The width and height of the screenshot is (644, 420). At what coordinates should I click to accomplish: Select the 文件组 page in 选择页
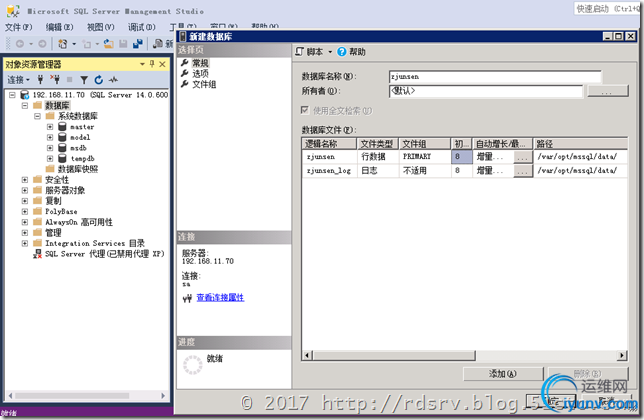(x=204, y=84)
